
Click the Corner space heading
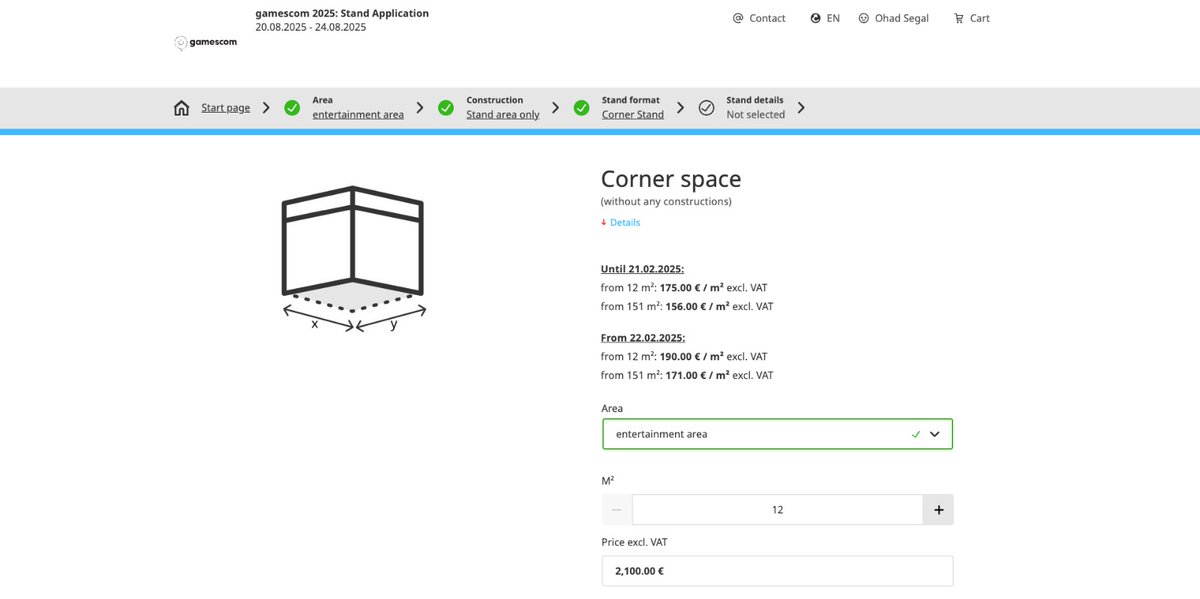(671, 179)
